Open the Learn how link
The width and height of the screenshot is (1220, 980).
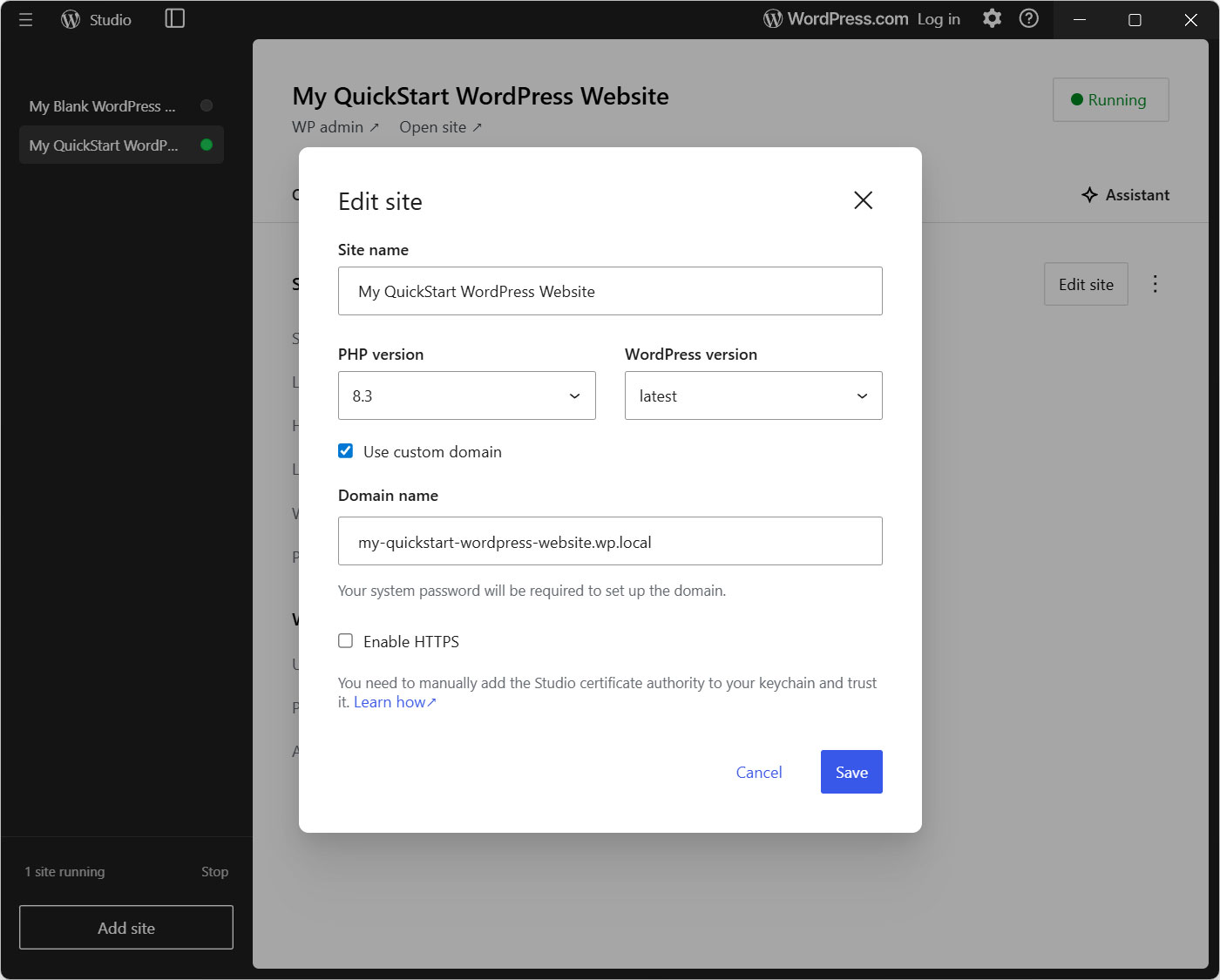click(390, 701)
